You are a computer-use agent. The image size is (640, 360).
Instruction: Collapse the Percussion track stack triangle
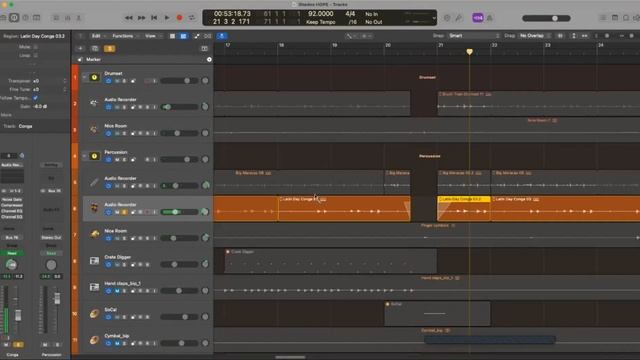(x=84, y=156)
